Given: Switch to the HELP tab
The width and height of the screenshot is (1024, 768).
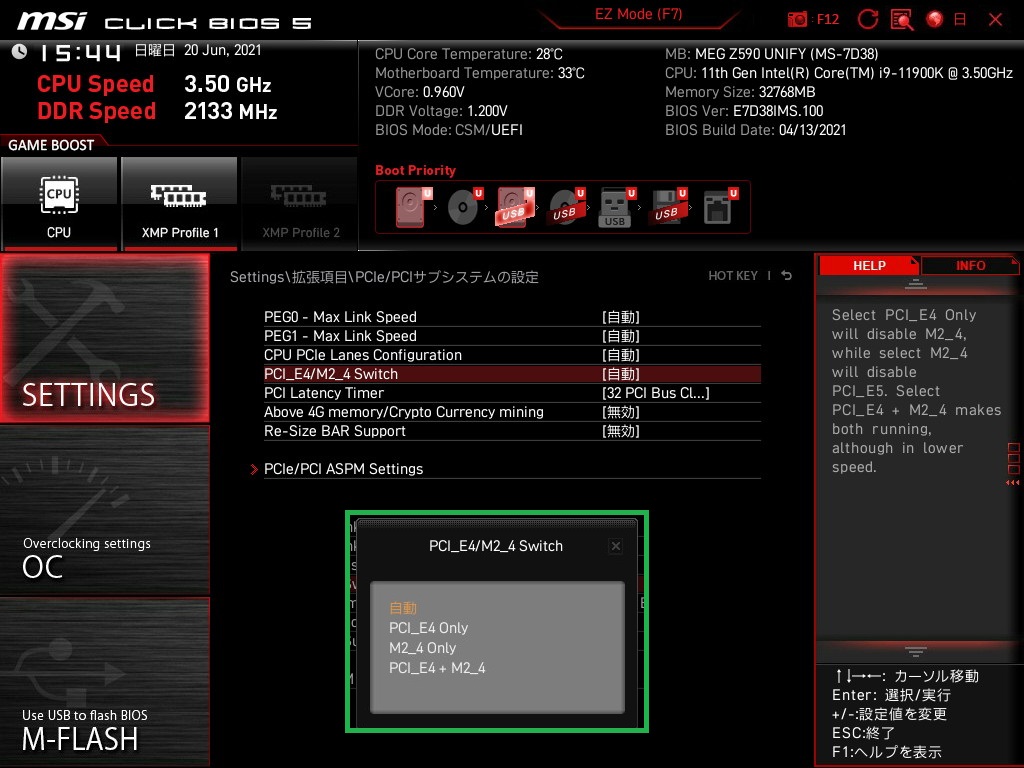Looking at the screenshot, I should pyautogui.click(x=869, y=265).
